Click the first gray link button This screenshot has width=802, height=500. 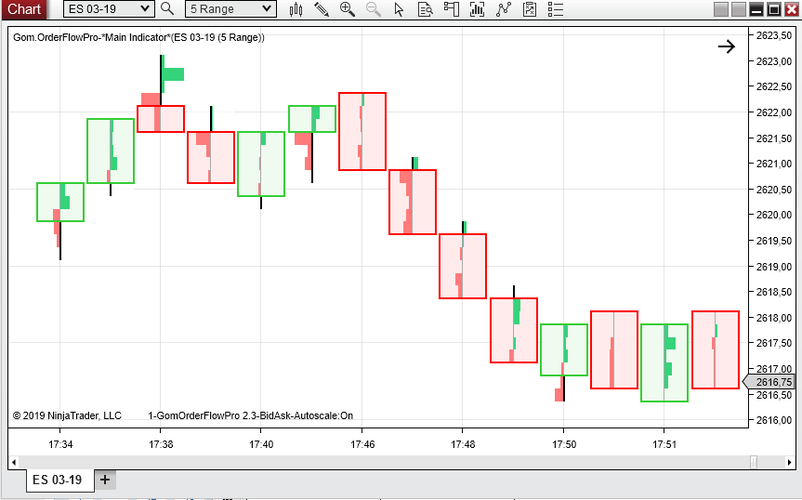[x=721, y=9]
